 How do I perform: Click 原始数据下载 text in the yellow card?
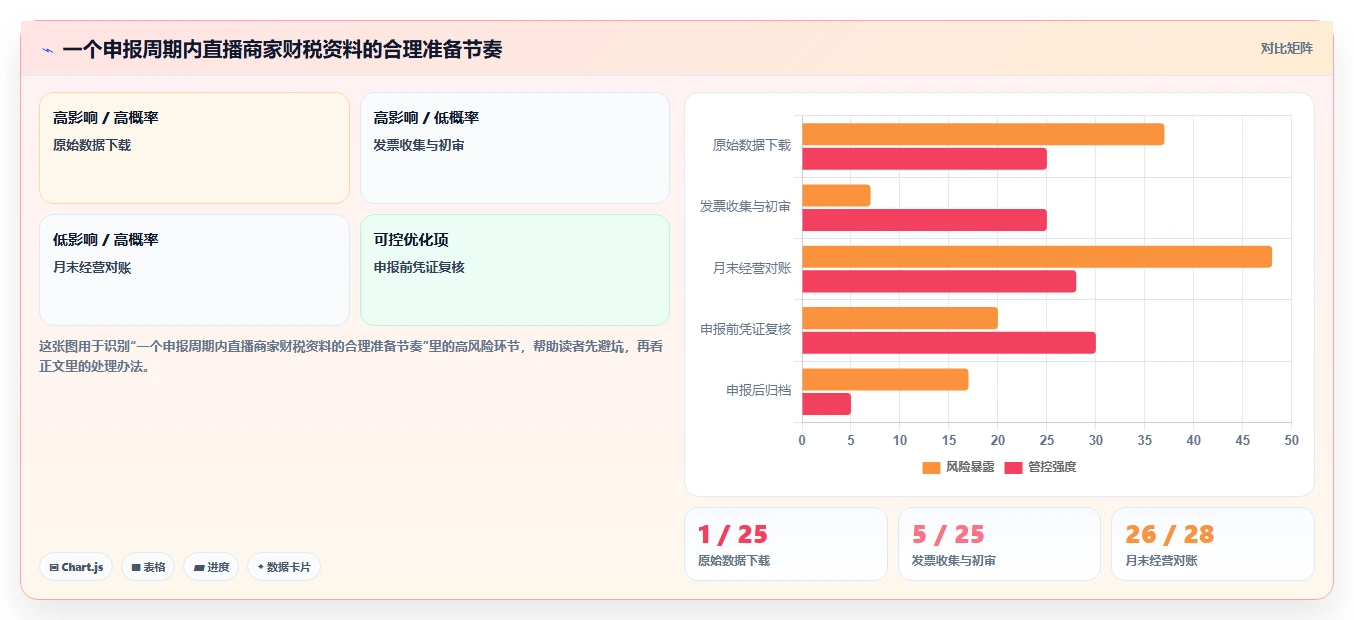(92, 145)
